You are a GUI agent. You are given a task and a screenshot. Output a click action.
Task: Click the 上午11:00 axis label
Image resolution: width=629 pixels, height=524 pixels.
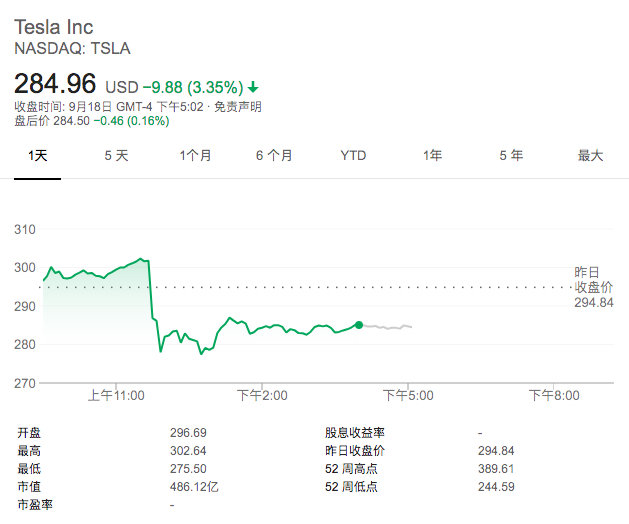[x=116, y=396]
